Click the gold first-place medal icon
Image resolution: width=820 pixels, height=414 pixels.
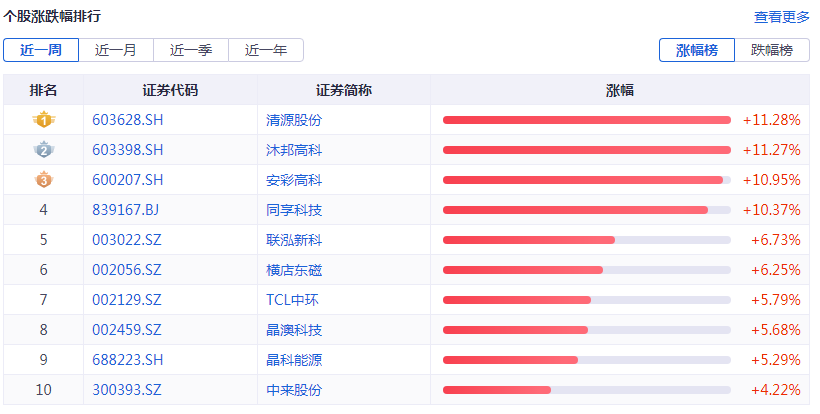(43, 120)
